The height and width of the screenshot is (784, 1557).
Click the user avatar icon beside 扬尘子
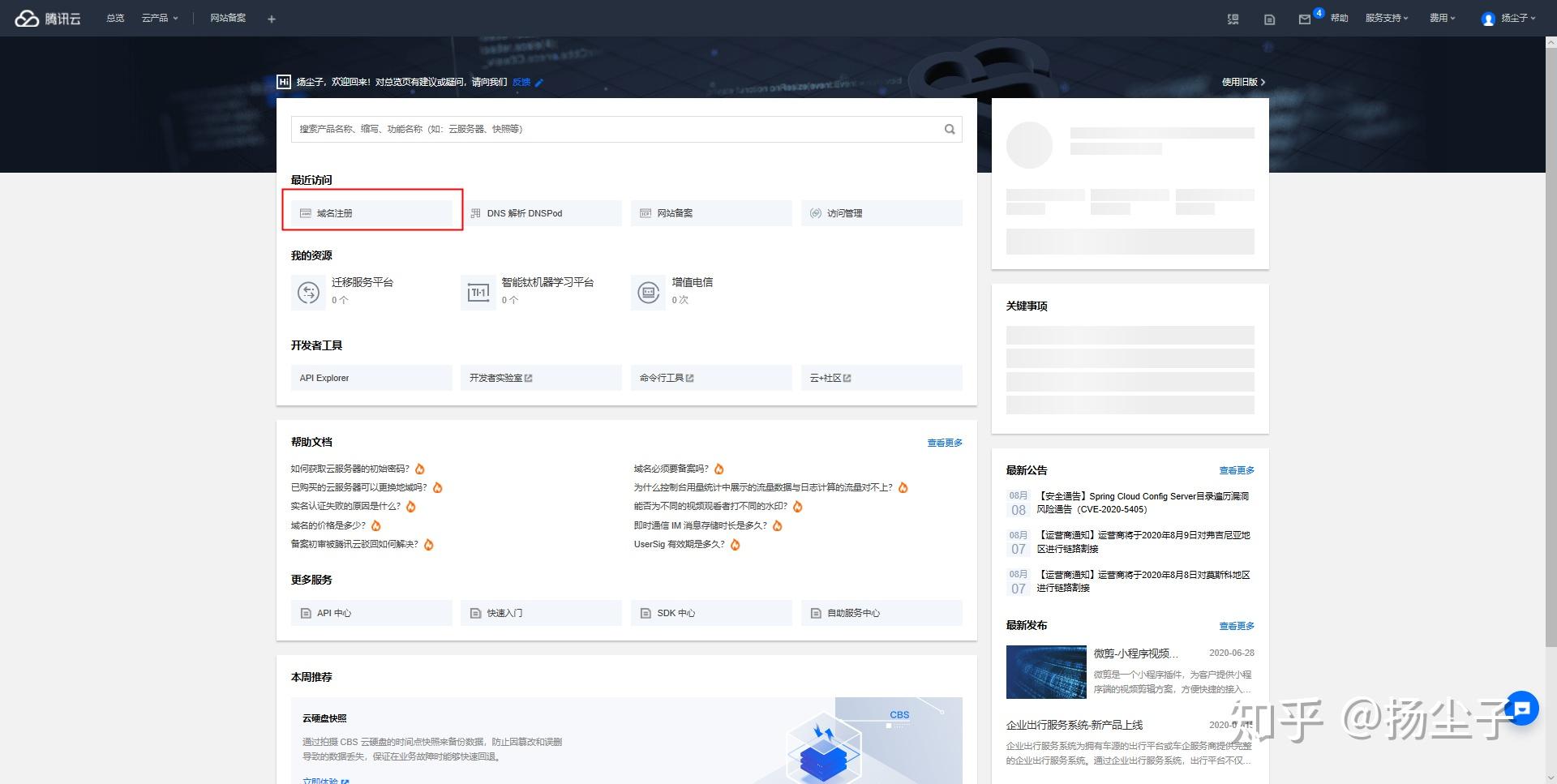tap(1487, 19)
